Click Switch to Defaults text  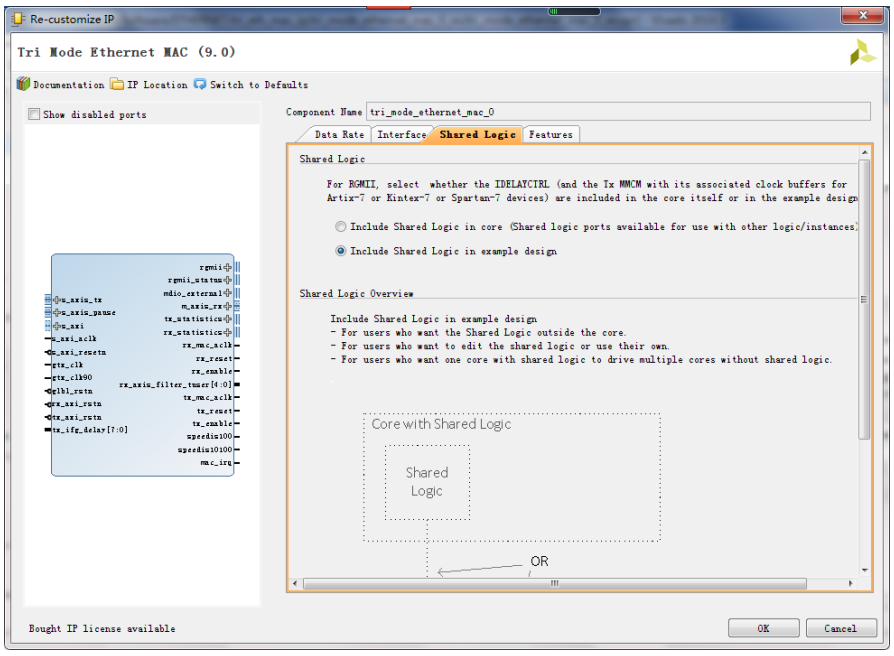pyautogui.click(x=259, y=85)
